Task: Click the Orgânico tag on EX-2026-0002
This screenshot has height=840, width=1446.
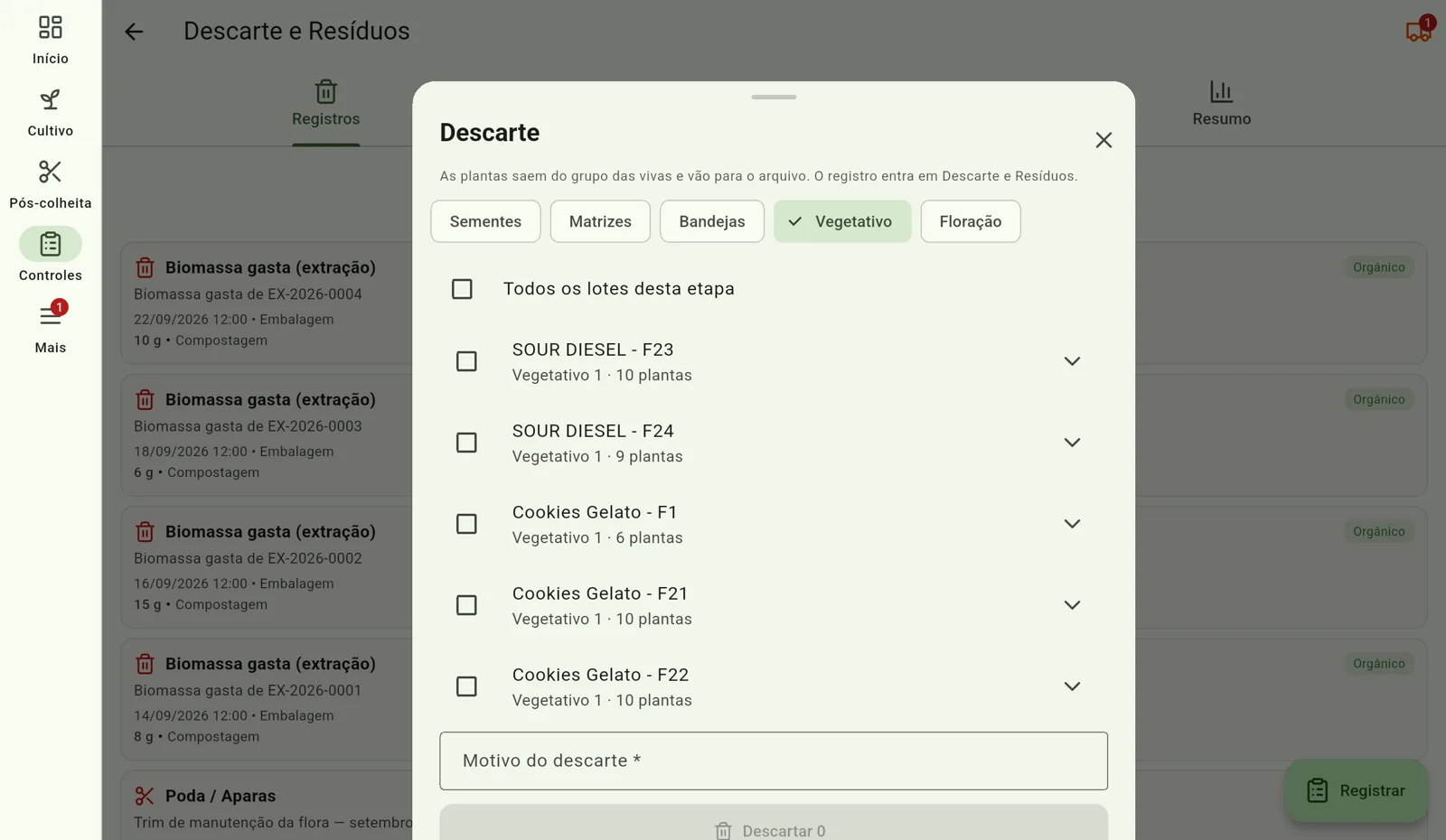Action: tap(1379, 532)
